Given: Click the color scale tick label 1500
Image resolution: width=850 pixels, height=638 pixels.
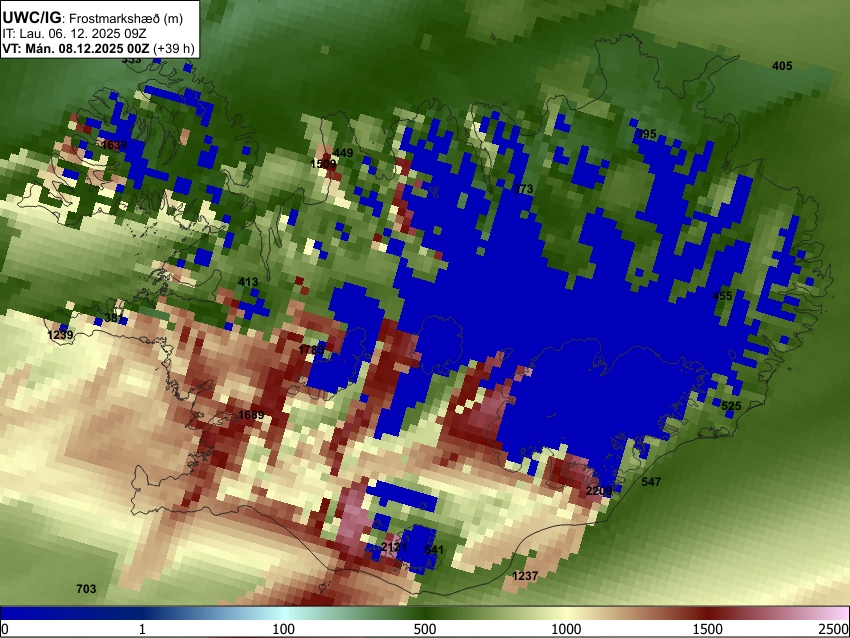Looking at the screenshot, I should pos(708,629).
